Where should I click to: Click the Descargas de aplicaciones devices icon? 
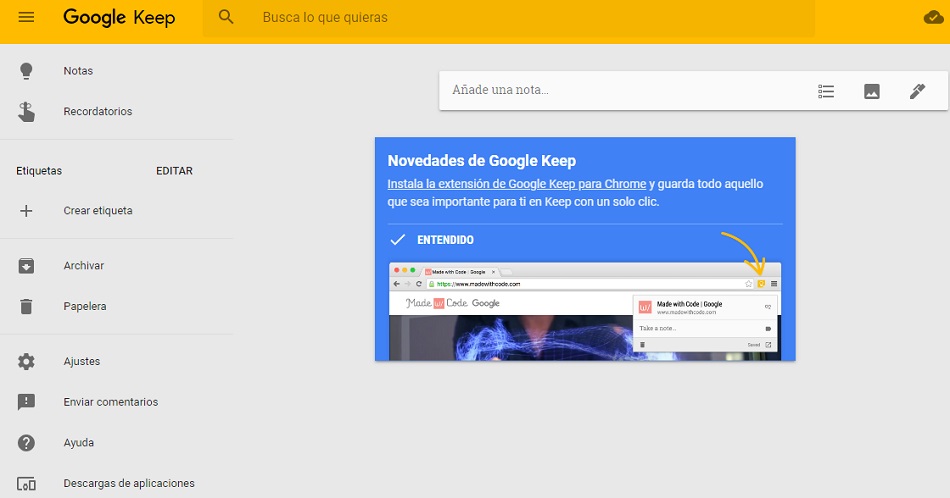26,484
